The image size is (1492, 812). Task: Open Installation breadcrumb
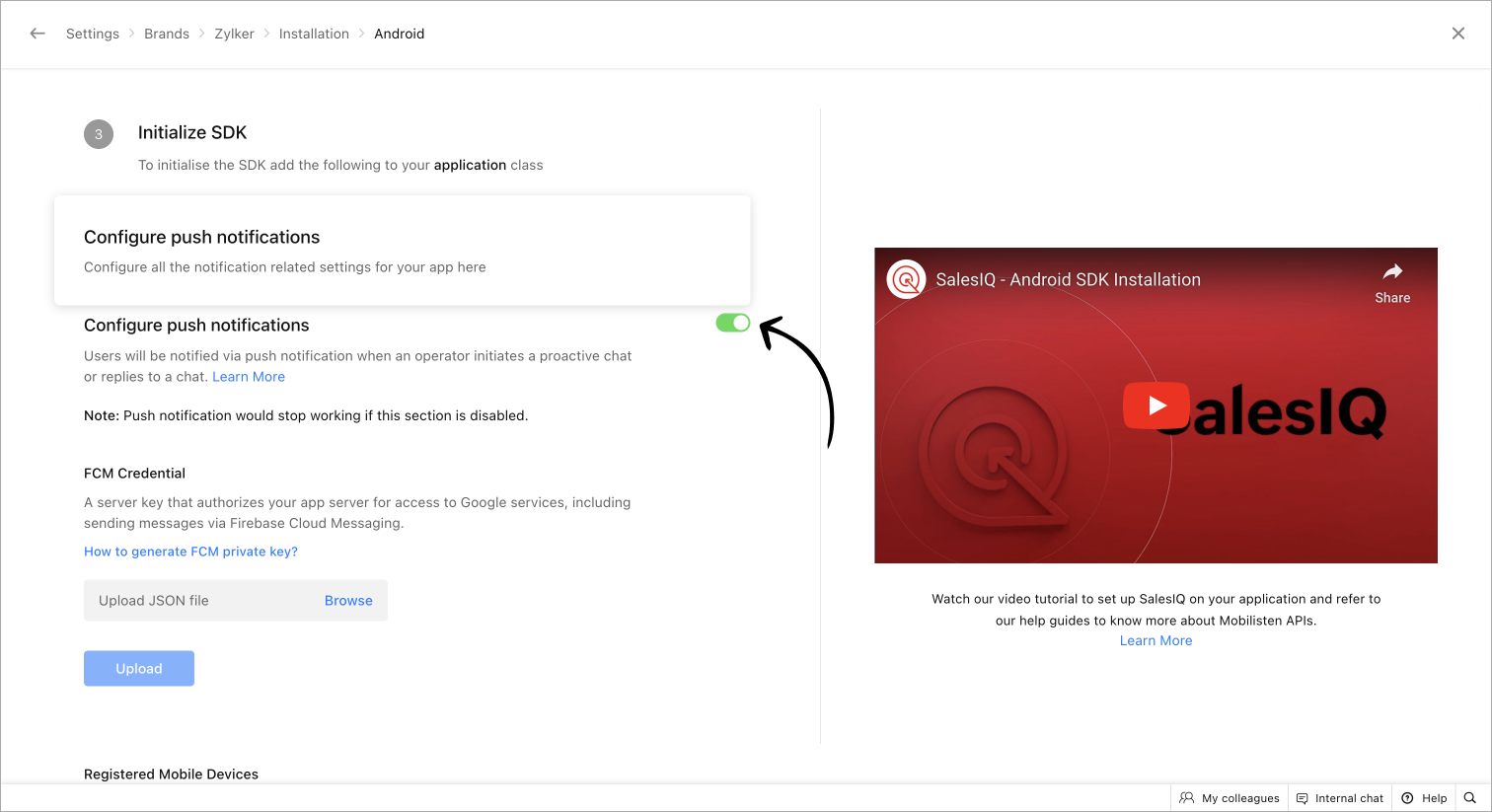coord(314,34)
